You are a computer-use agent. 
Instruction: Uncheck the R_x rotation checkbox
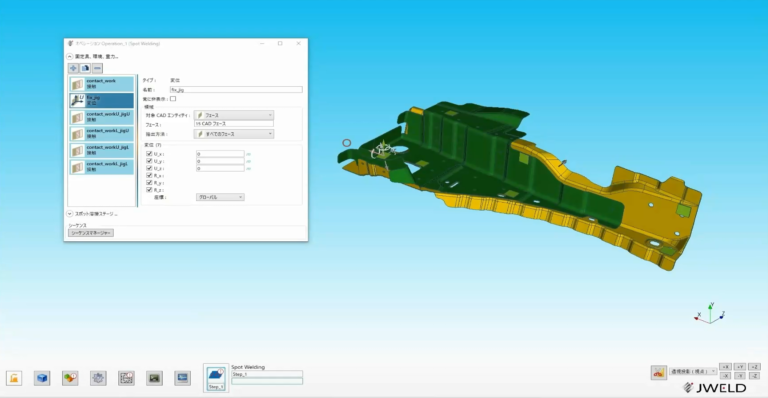(149, 175)
